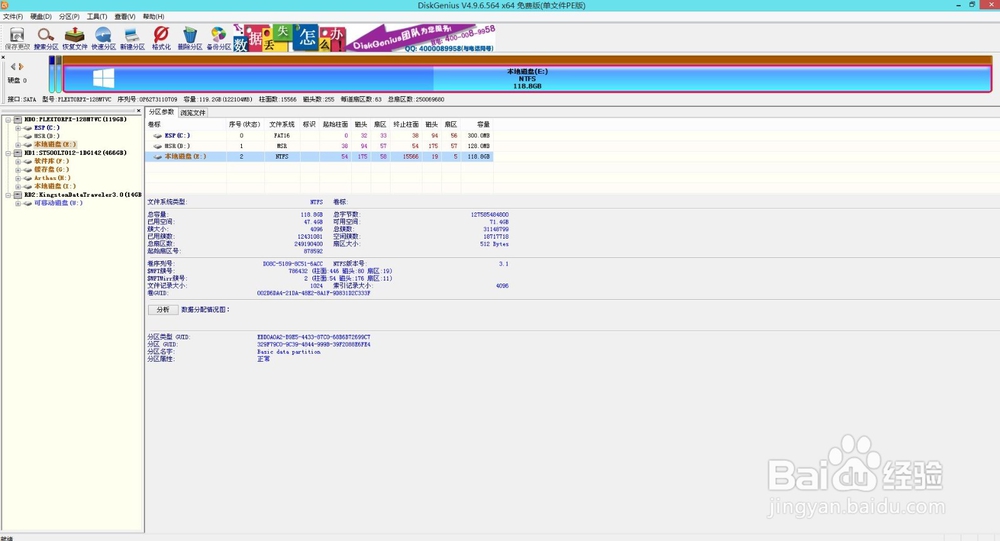The height and width of the screenshot is (541, 1000).
Task: Open the 查看(V) menu
Action: click(125, 17)
